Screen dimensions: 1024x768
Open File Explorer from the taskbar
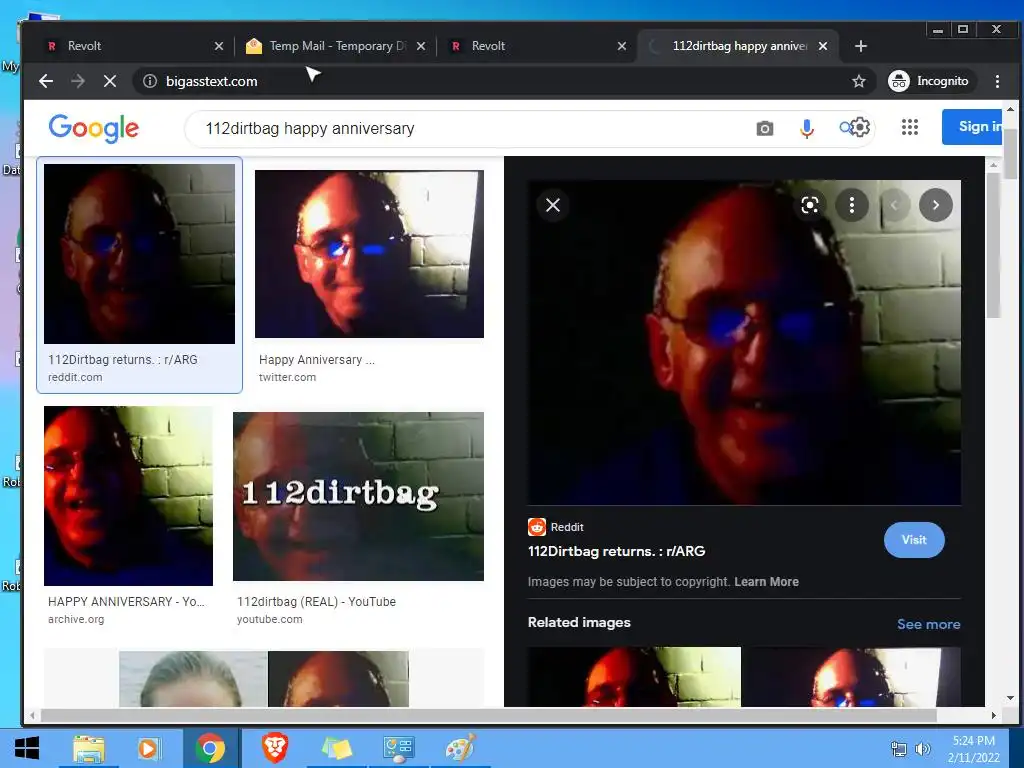click(89, 748)
